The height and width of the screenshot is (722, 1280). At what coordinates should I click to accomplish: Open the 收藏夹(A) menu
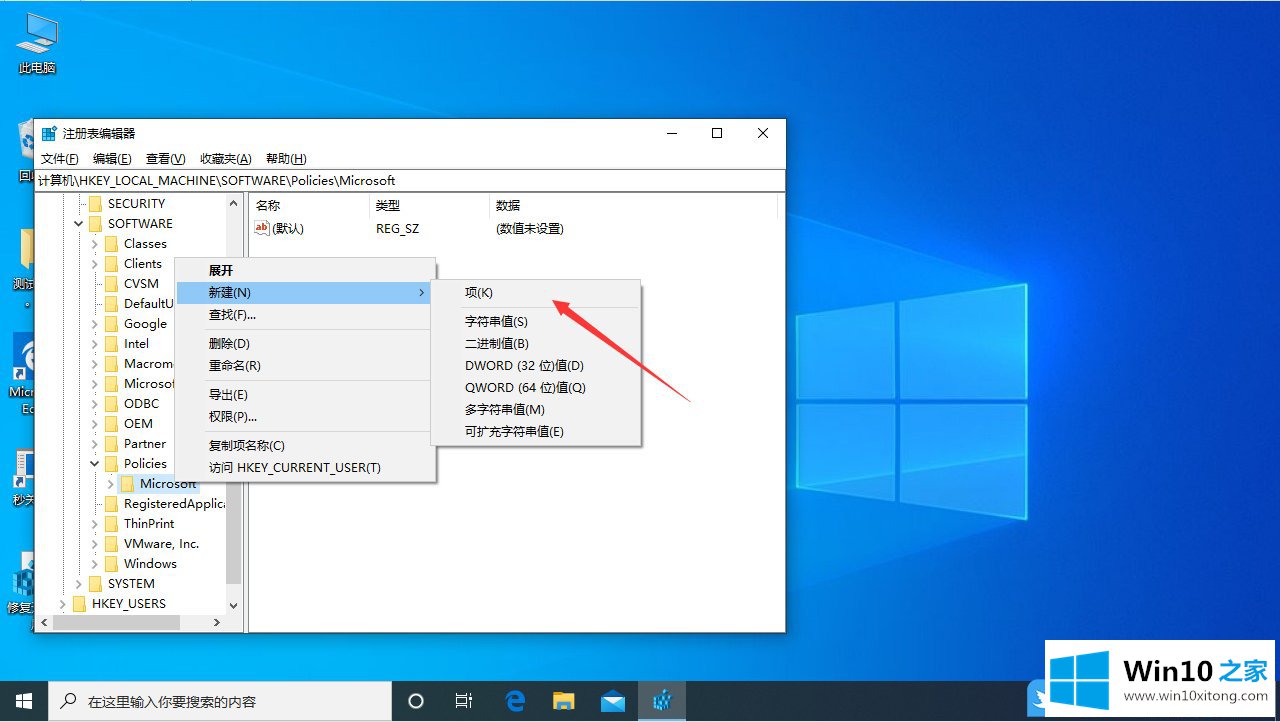pyautogui.click(x=226, y=159)
